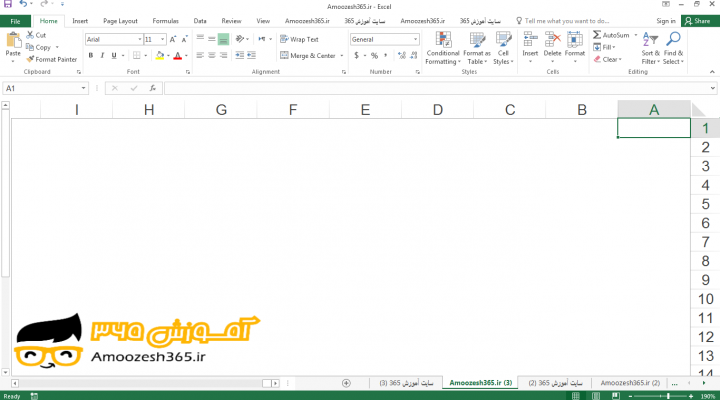Open the Clear dropdown
This screenshot has height=400, width=720.
(x=608, y=59)
